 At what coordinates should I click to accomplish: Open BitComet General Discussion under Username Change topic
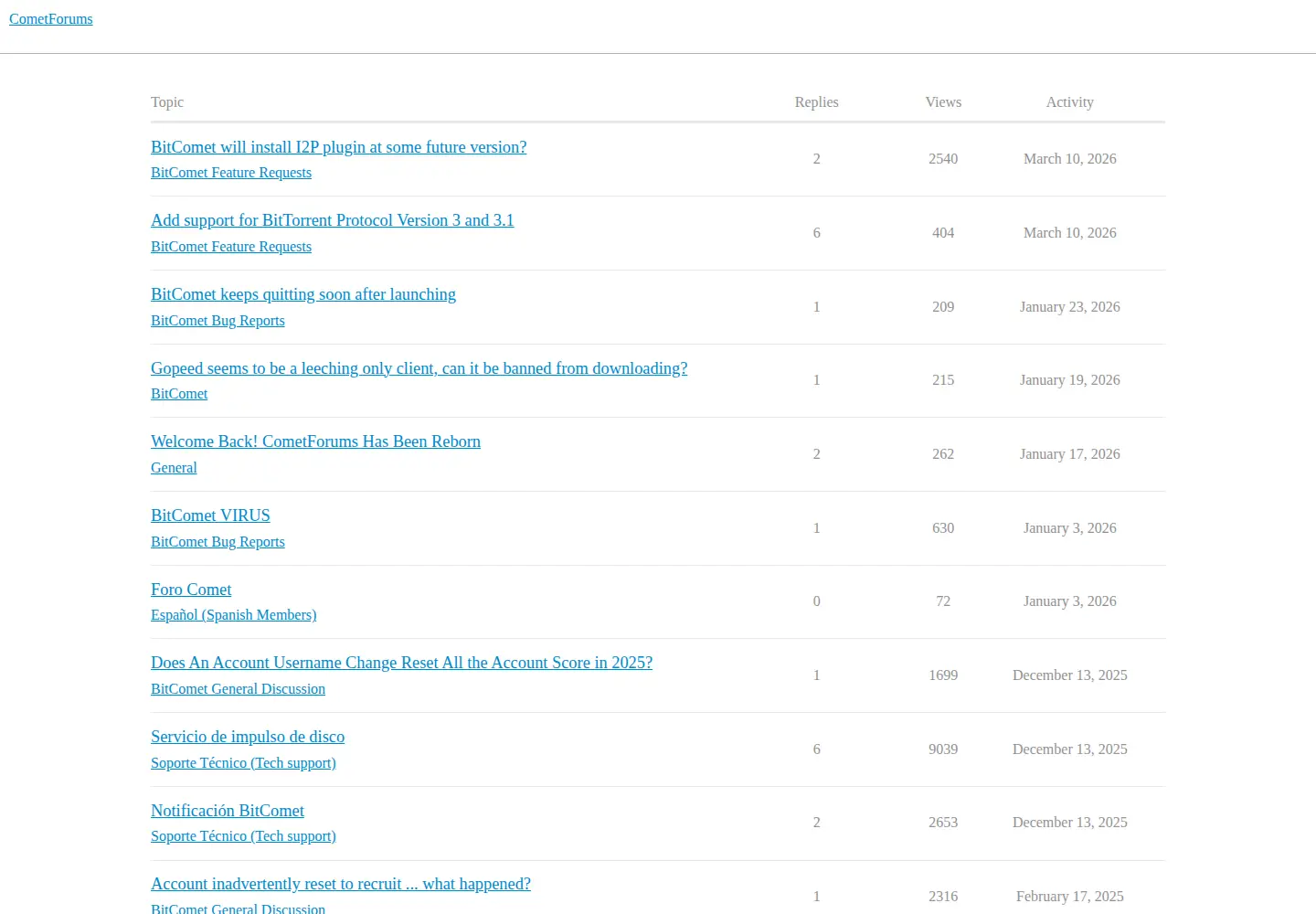click(238, 689)
